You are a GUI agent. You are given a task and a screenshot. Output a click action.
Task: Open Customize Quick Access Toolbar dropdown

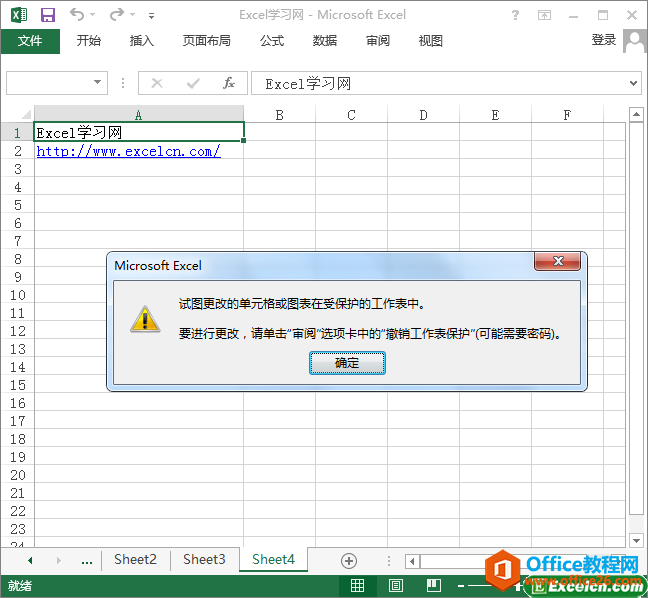151,16
